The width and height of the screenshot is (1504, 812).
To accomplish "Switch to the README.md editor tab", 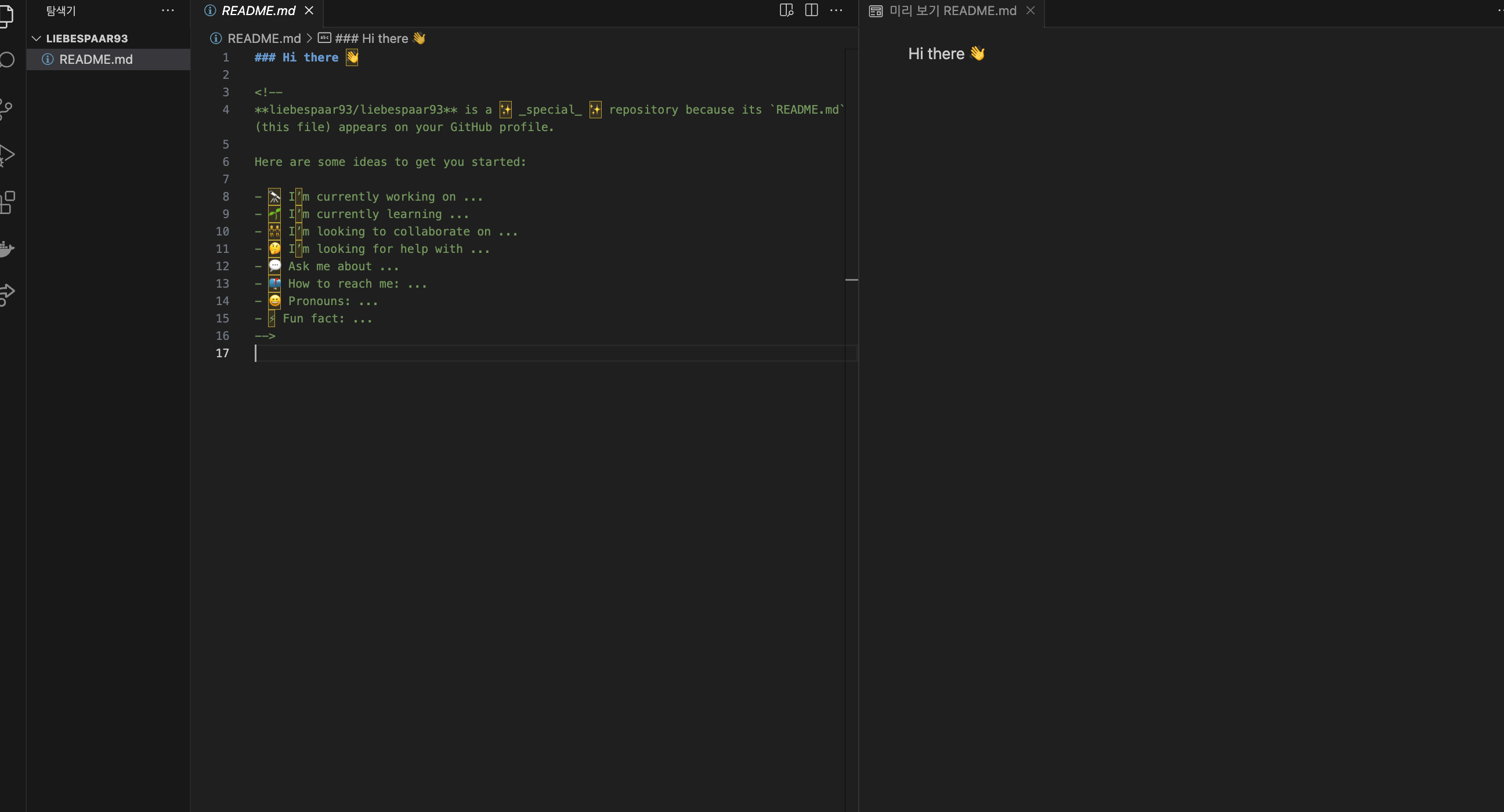I will (x=258, y=10).
